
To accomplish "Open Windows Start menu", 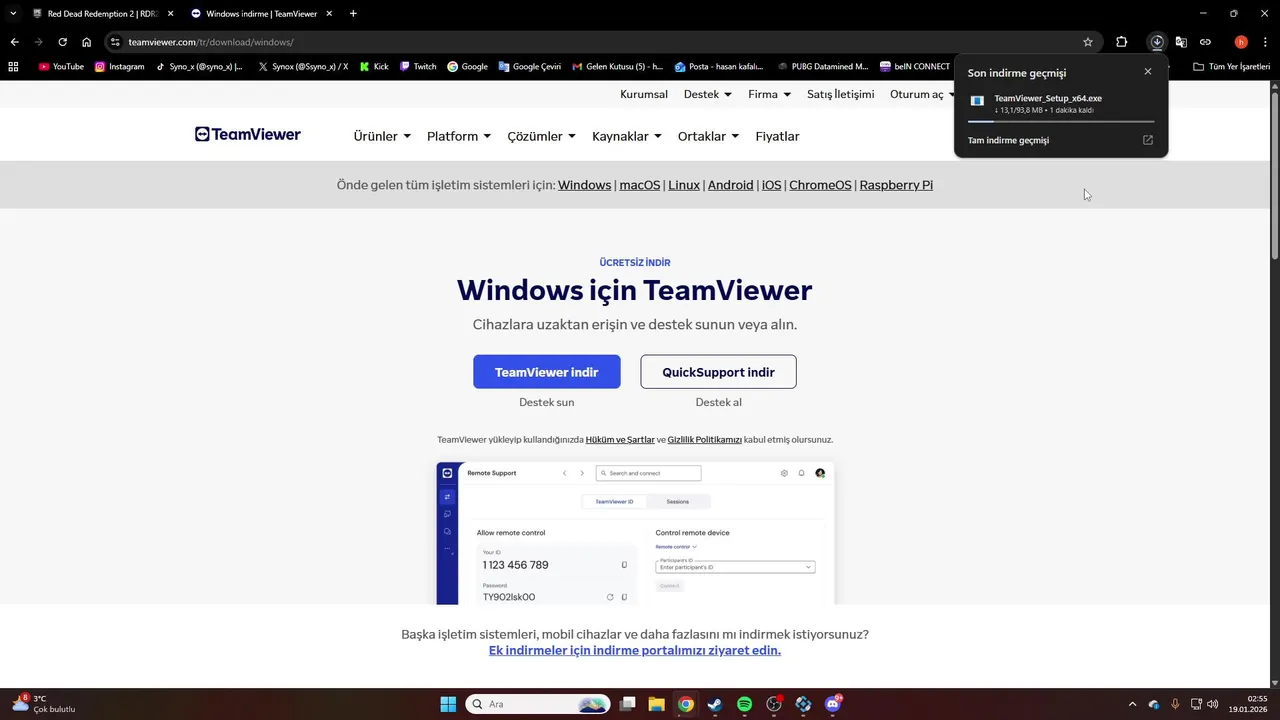I will tap(448, 704).
